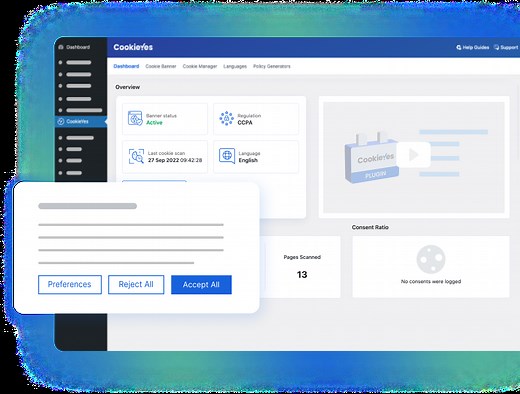This screenshot has width=520, height=394.
Task: Click the Preferences button
Action: point(70,284)
